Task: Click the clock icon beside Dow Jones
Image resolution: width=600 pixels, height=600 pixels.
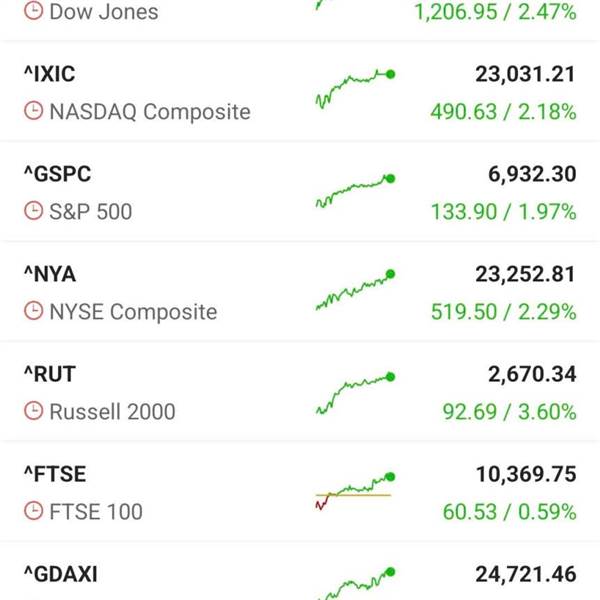Action: [34, 12]
